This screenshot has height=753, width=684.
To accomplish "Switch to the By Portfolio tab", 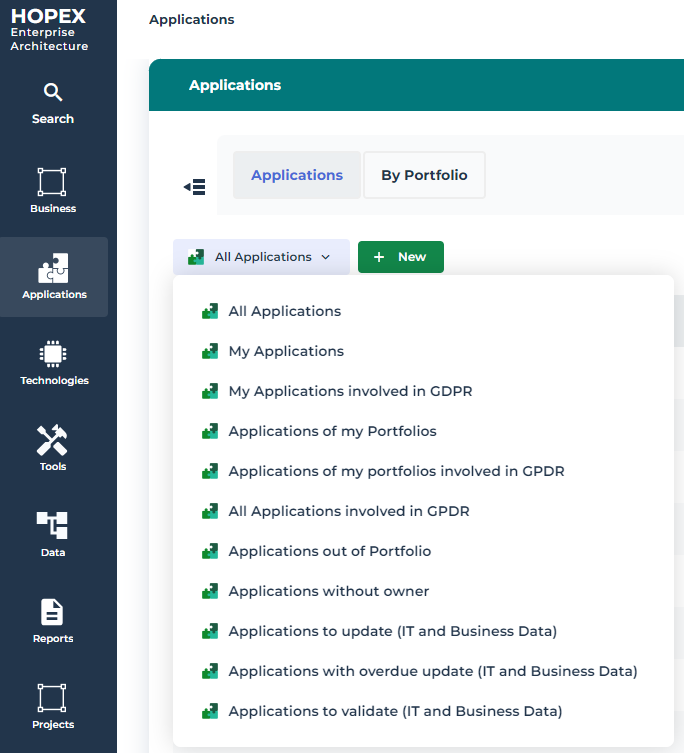I will coord(424,175).
